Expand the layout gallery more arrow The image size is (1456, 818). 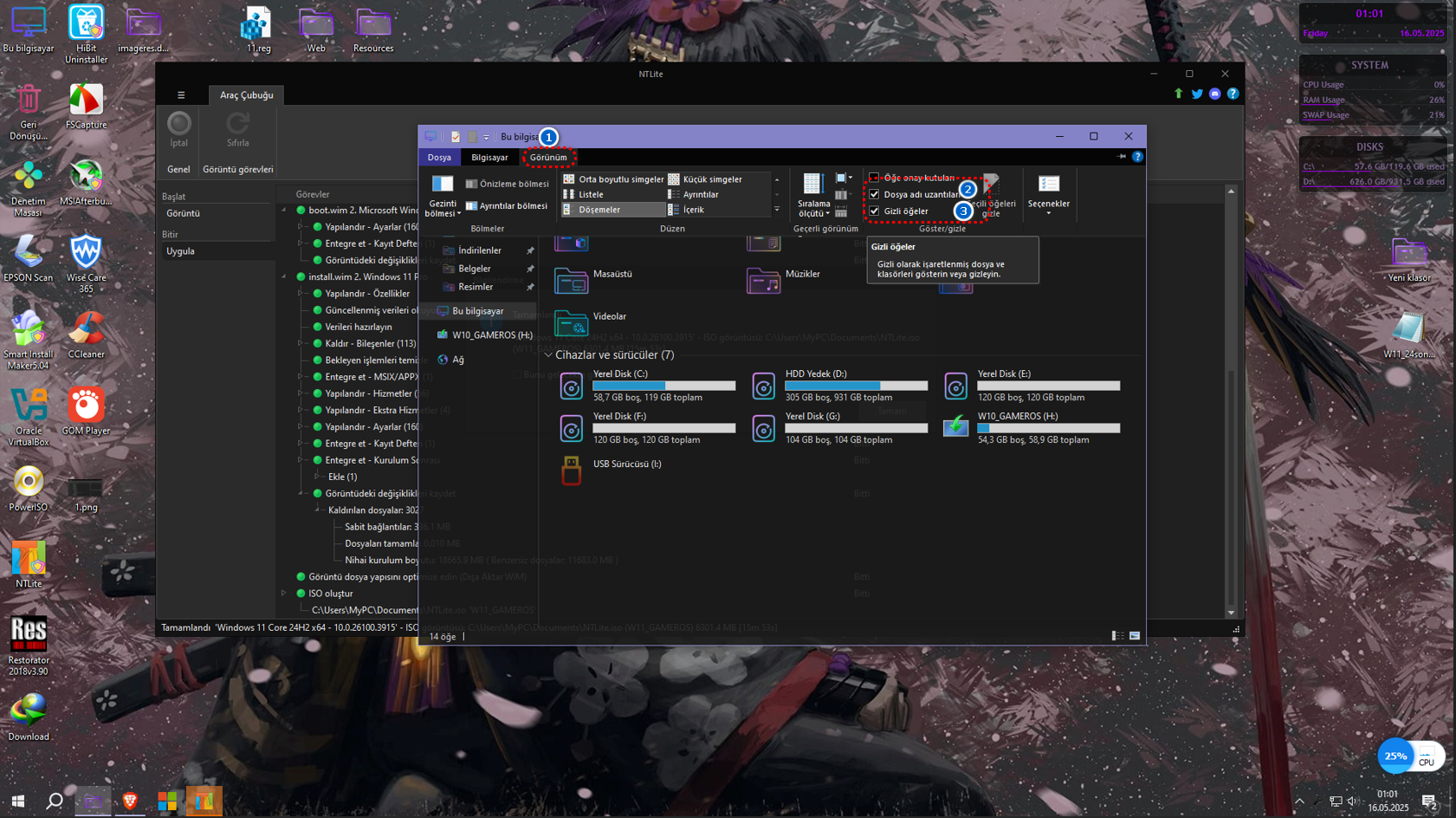[777, 210]
